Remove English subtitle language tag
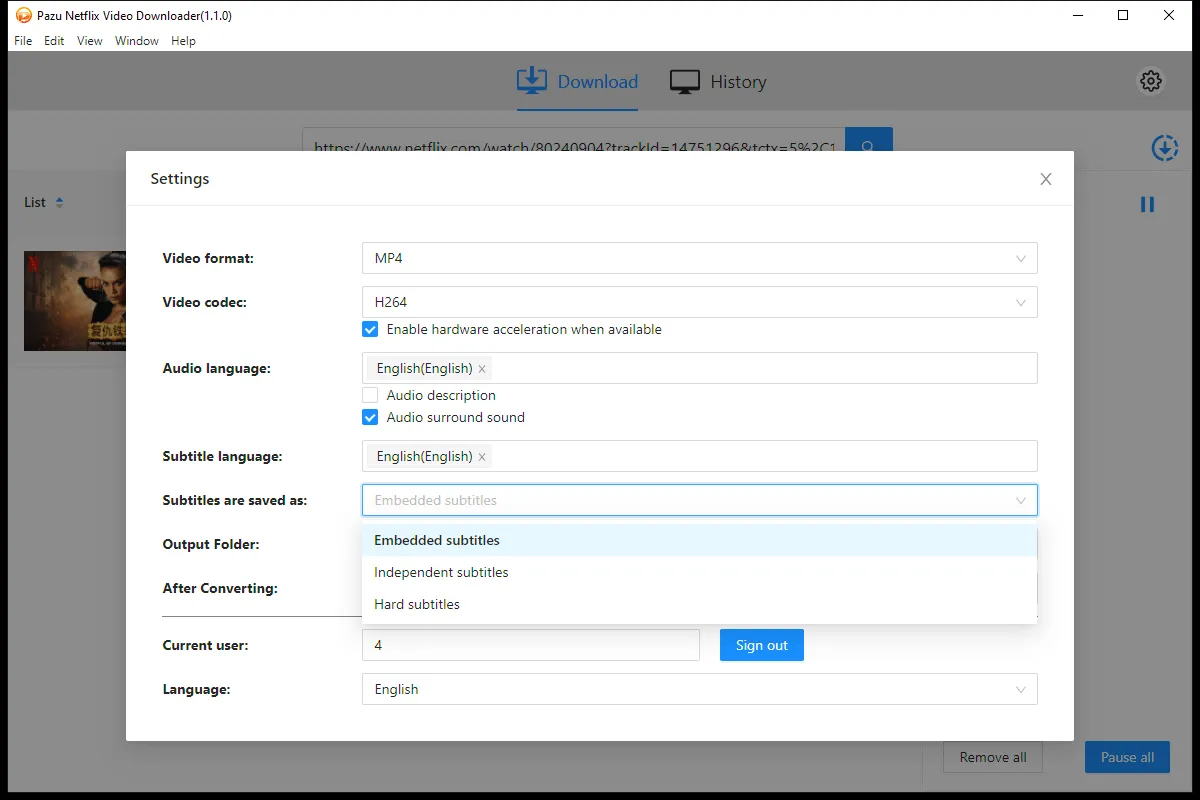The width and height of the screenshot is (1200, 800). point(482,457)
